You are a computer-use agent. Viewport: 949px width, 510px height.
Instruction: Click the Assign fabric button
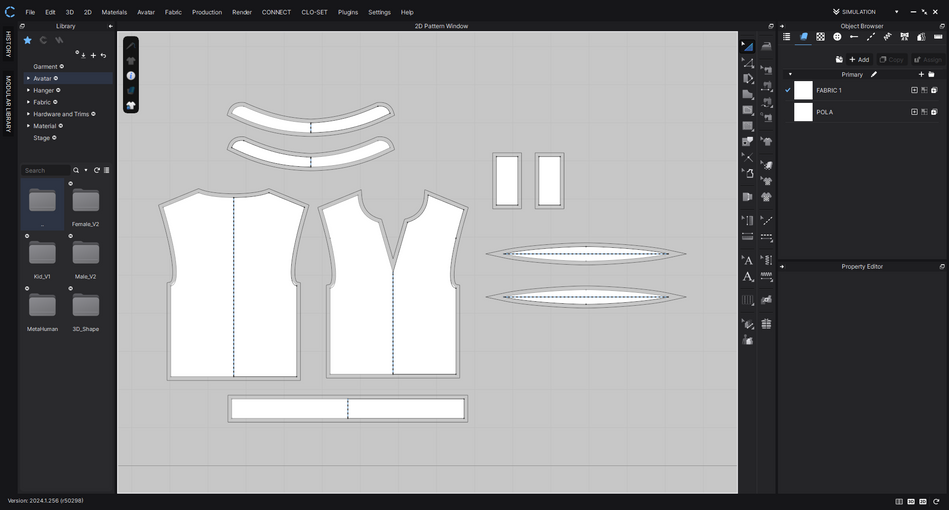point(928,59)
